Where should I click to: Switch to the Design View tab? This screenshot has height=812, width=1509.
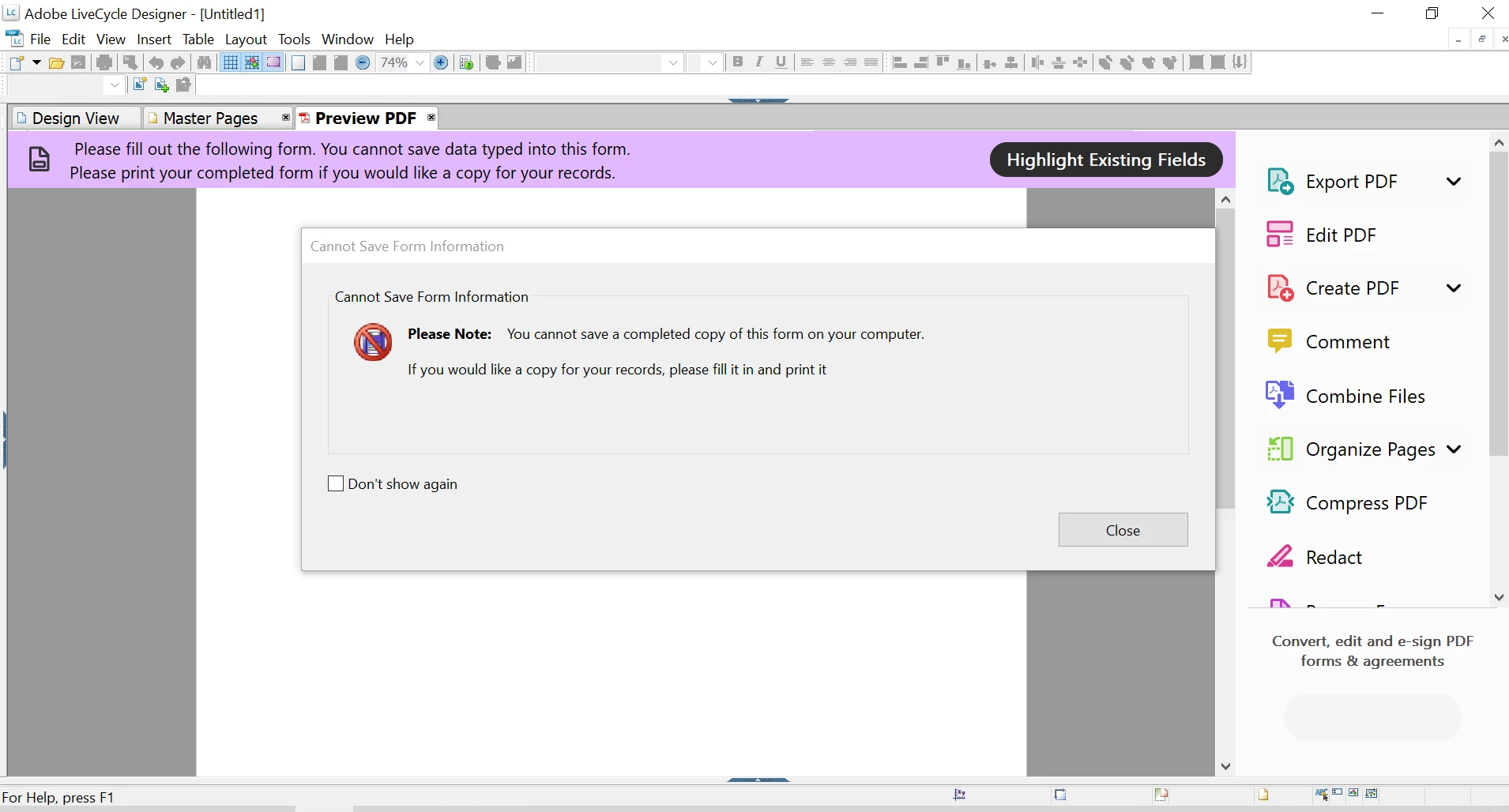tap(76, 118)
